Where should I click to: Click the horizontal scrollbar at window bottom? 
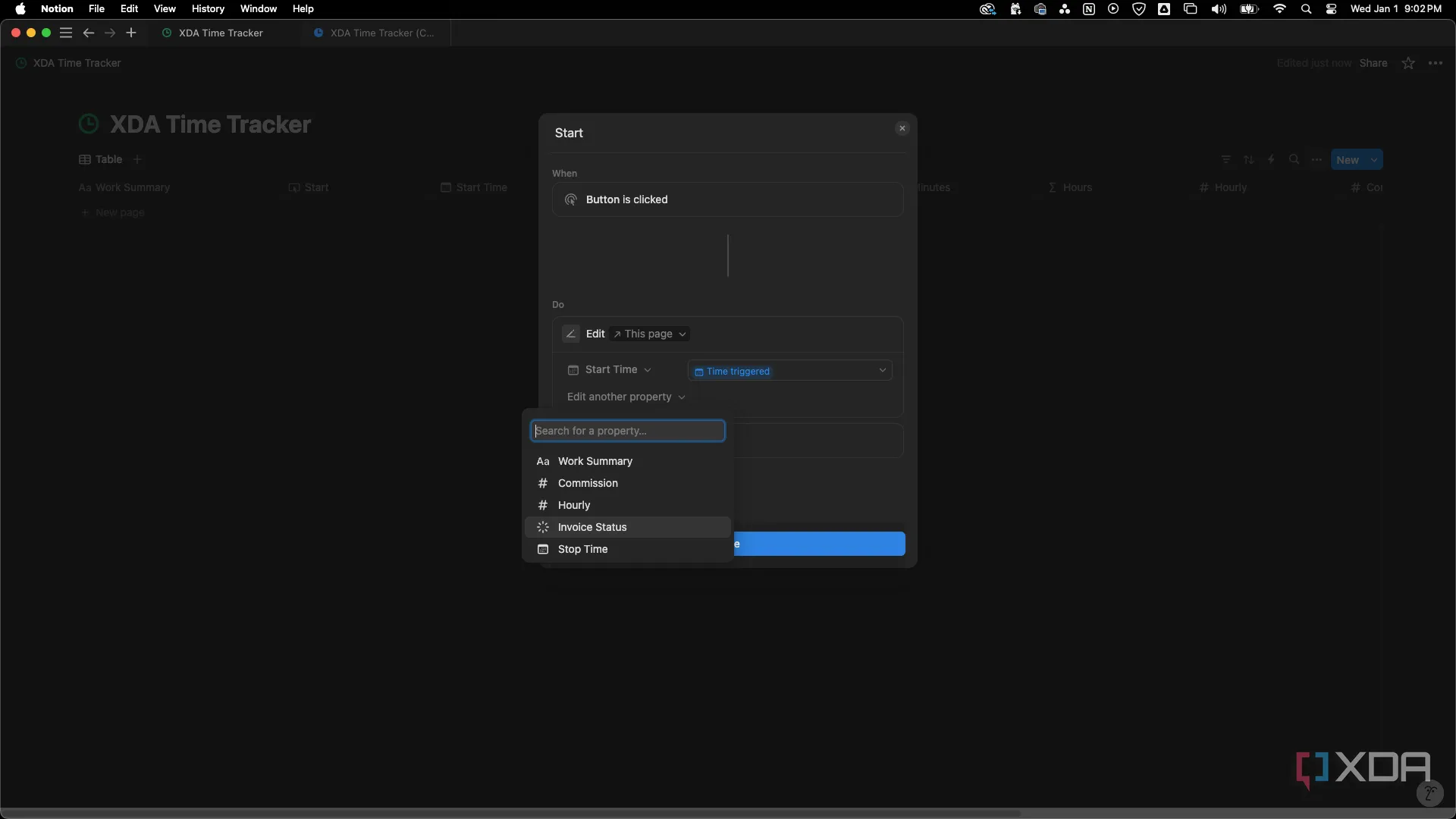(511, 813)
